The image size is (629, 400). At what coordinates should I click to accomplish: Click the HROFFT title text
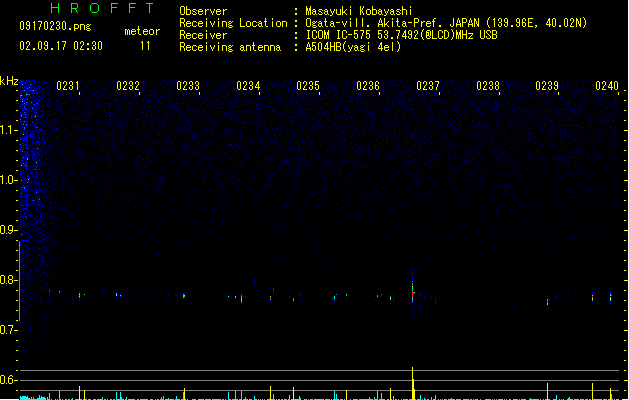tap(102, 8)
